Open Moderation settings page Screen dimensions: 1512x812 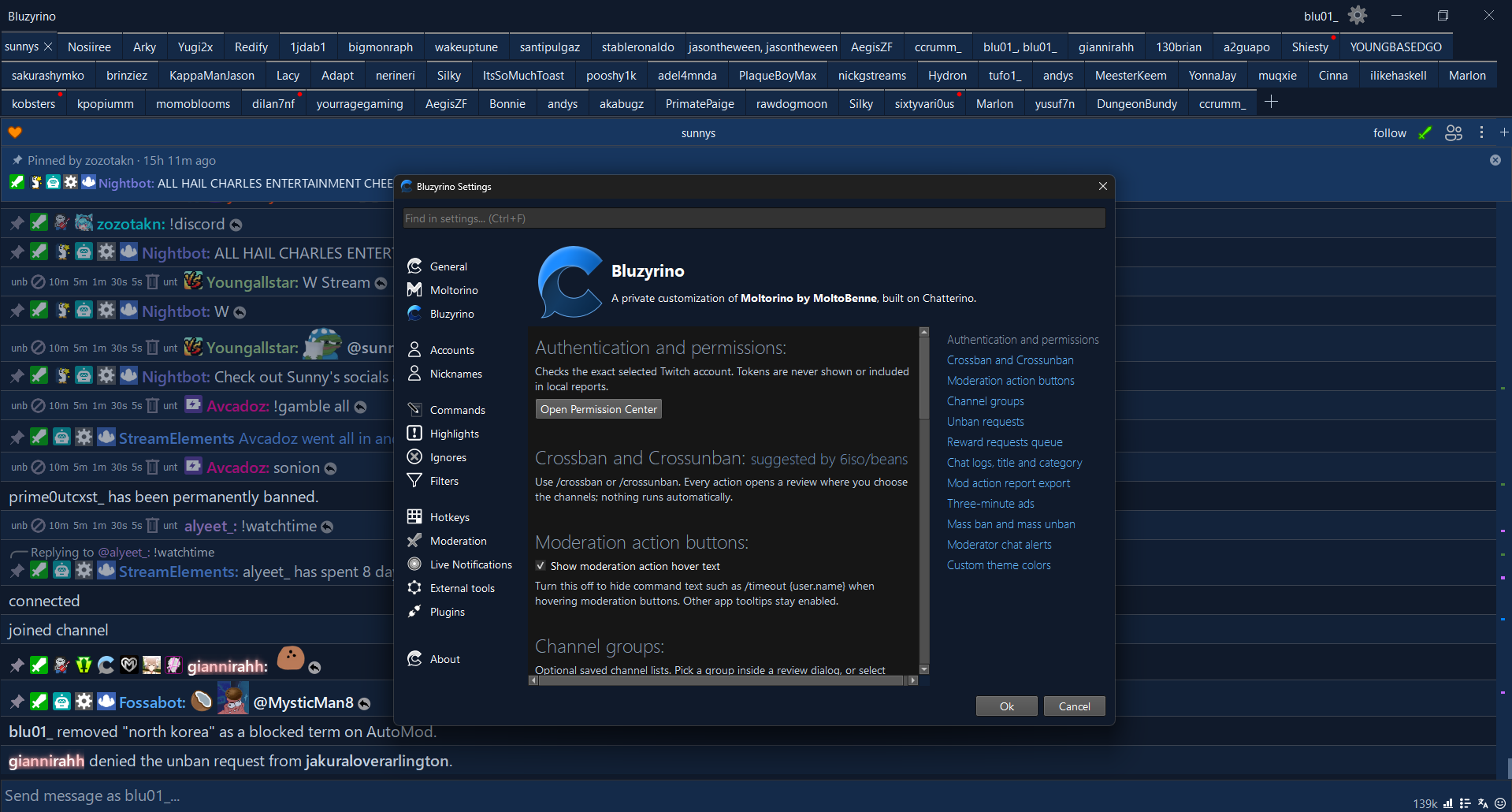(x=459, y=541)
